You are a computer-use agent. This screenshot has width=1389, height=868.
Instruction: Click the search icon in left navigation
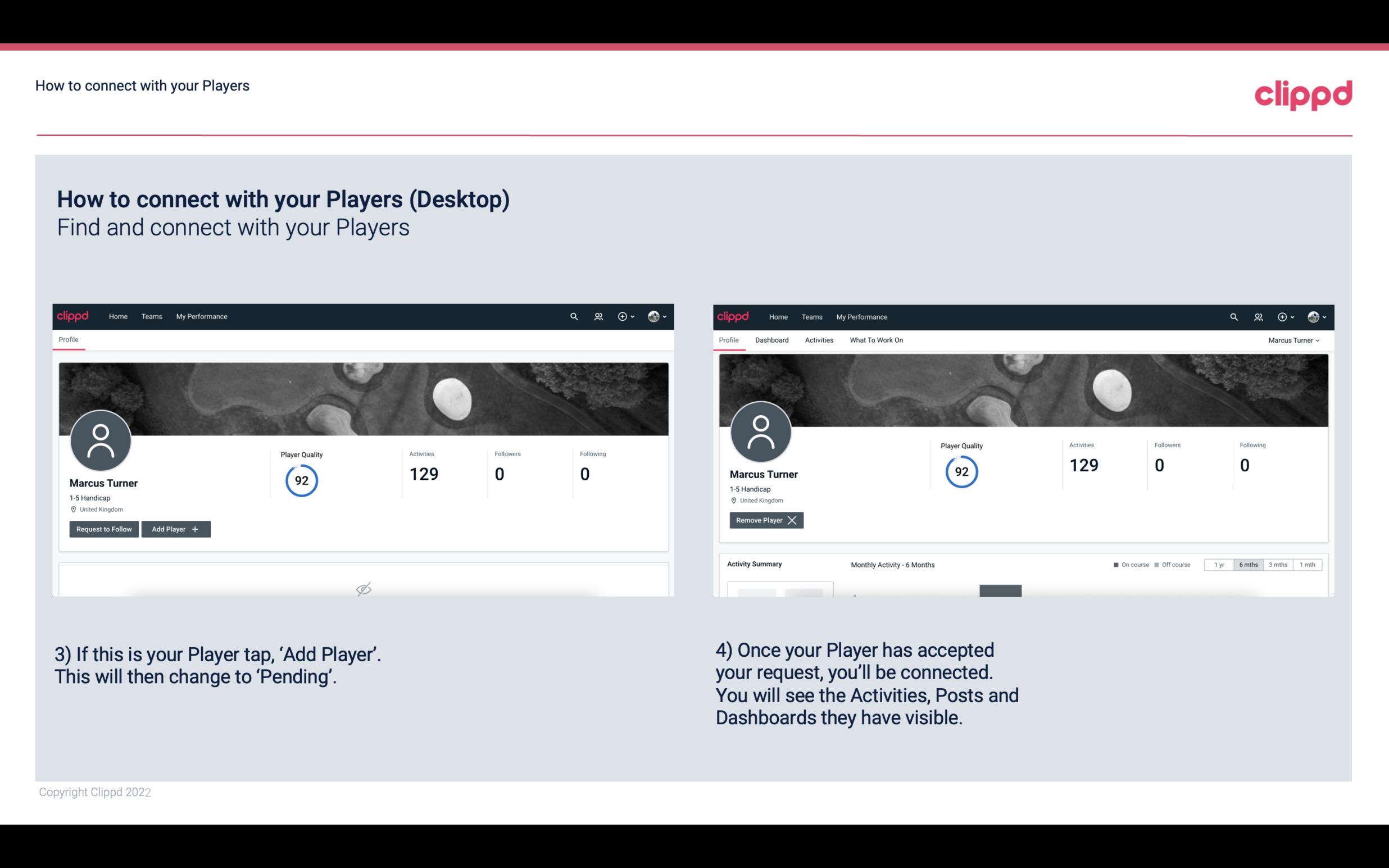[574, 316]
